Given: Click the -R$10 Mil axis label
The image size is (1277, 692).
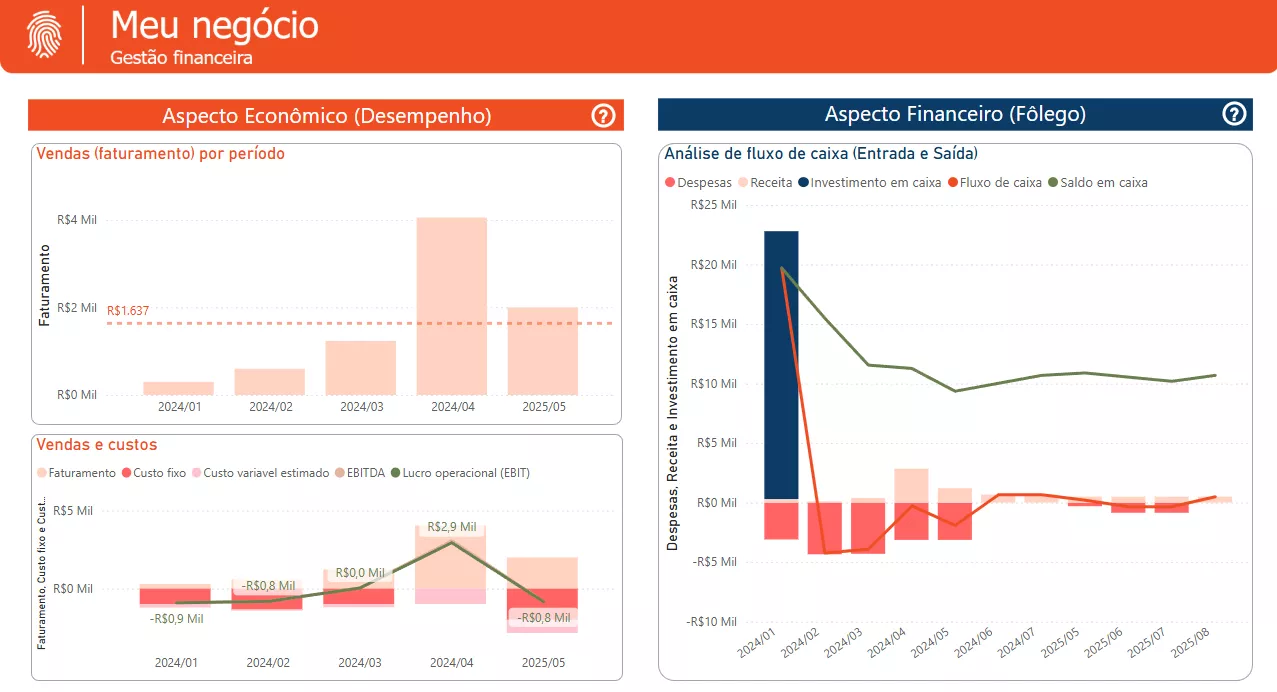Looking at the screenshot, I should (711, 621).
